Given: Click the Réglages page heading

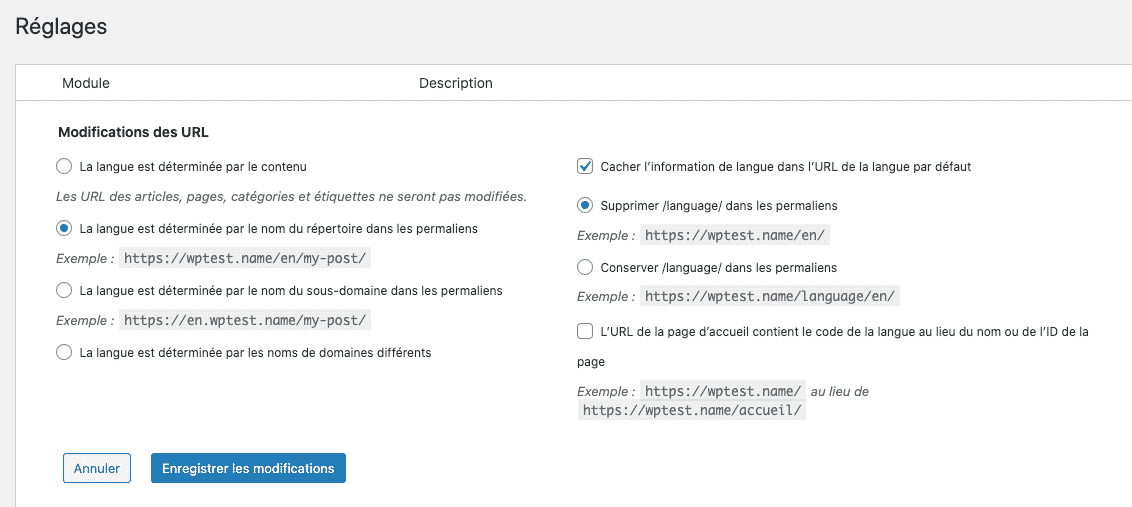Looking at the screenshot, I should 61,27.
